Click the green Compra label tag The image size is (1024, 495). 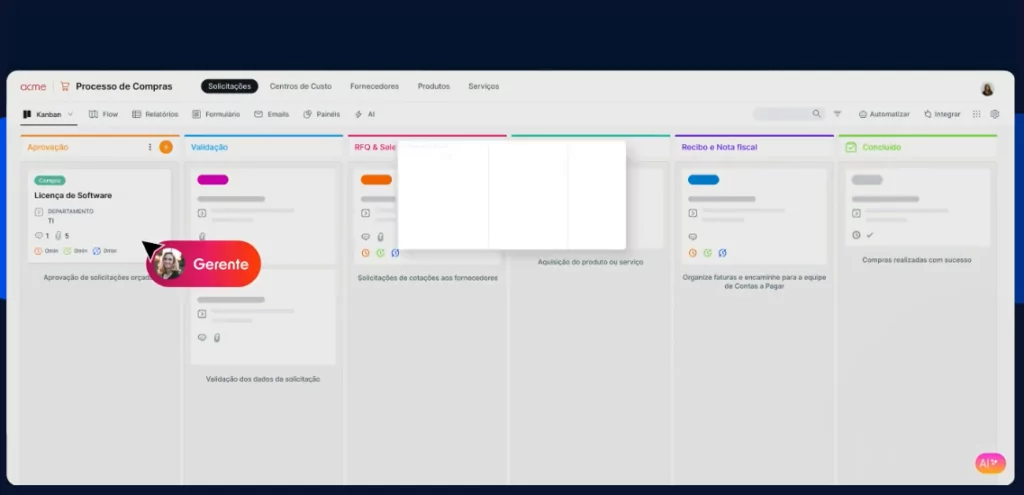(x=50, y=180)
